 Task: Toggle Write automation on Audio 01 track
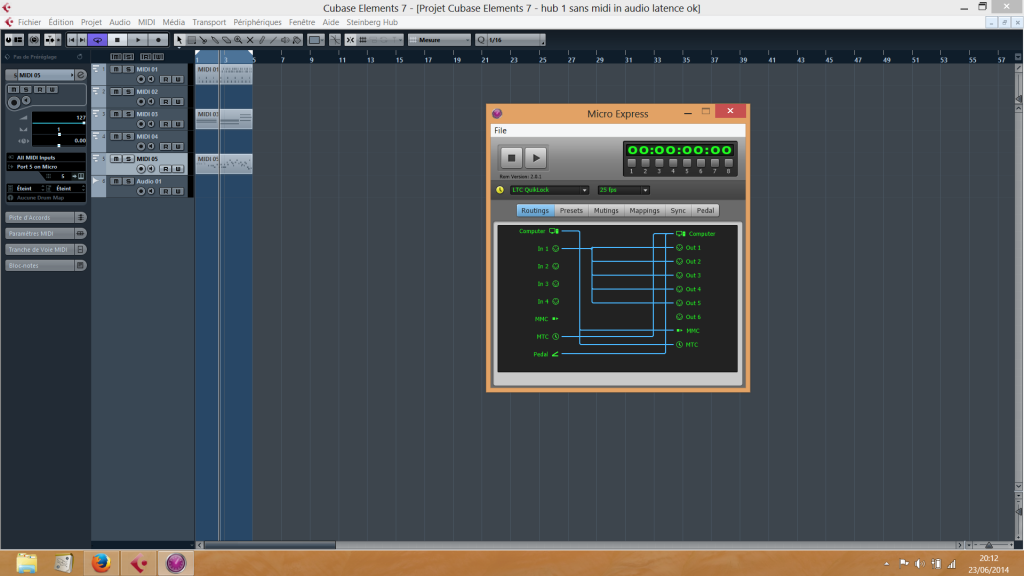coord(178,191)
